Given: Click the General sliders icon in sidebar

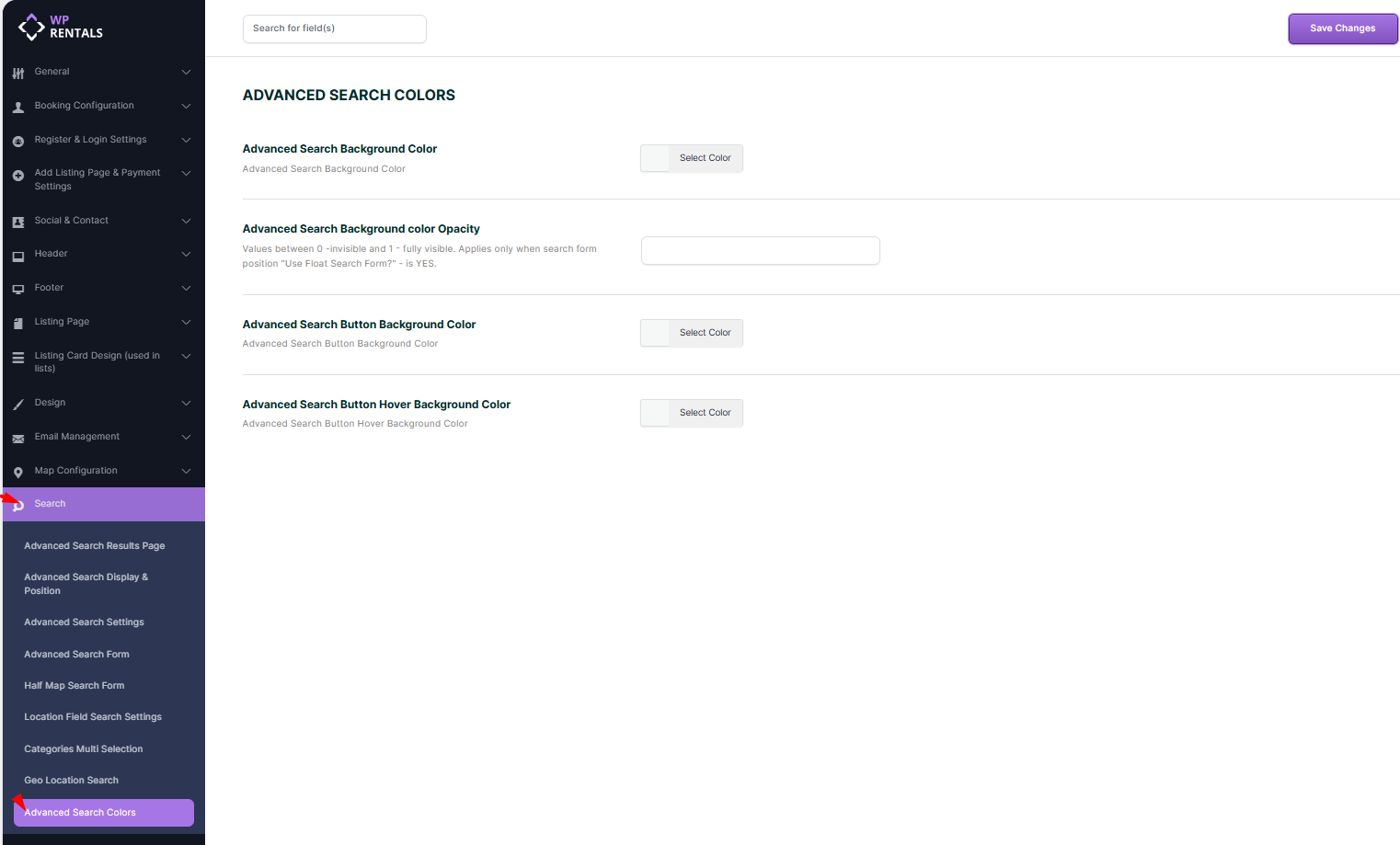Looking at the screenshot, I should coord(18,73).
